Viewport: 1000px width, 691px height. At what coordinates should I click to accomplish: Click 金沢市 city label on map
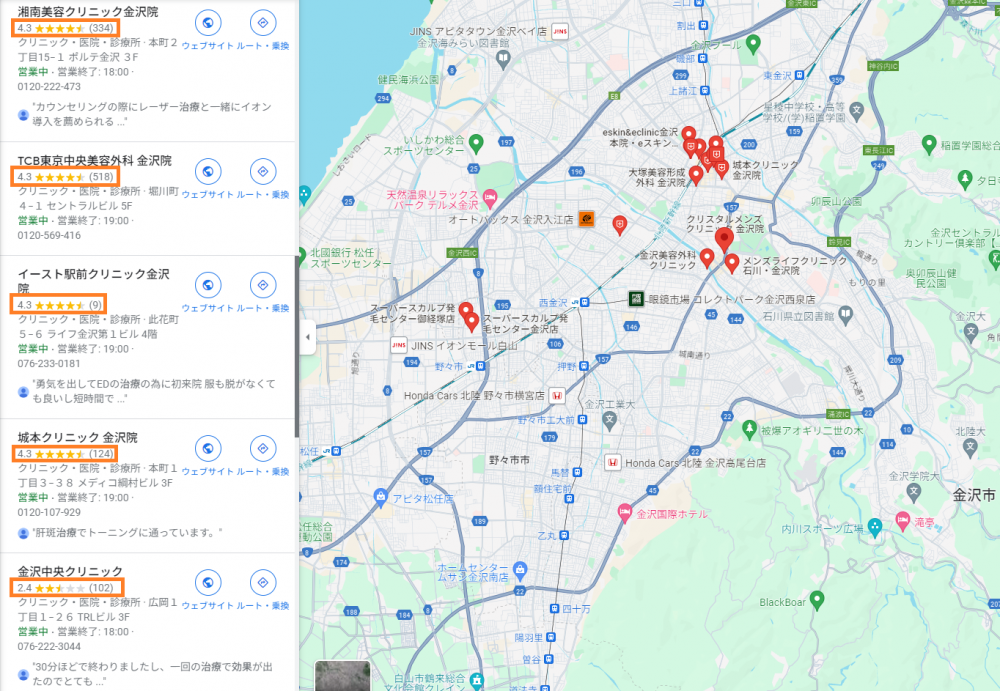coord(974,494)
